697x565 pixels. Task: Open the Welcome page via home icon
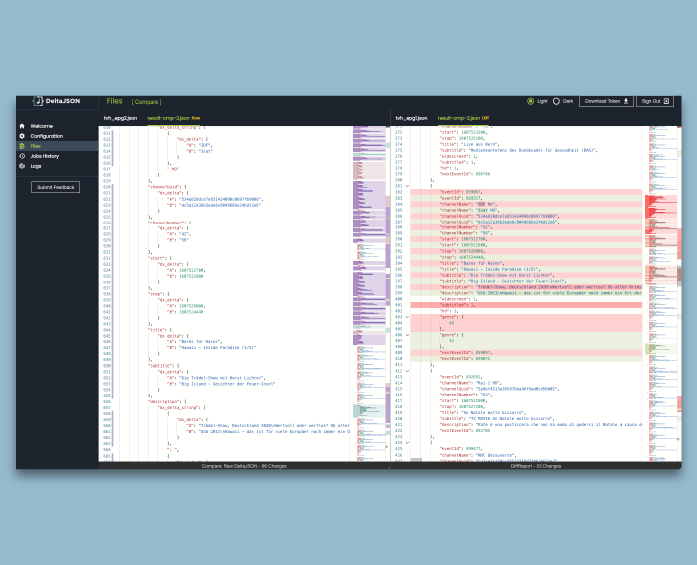[22, 126]
